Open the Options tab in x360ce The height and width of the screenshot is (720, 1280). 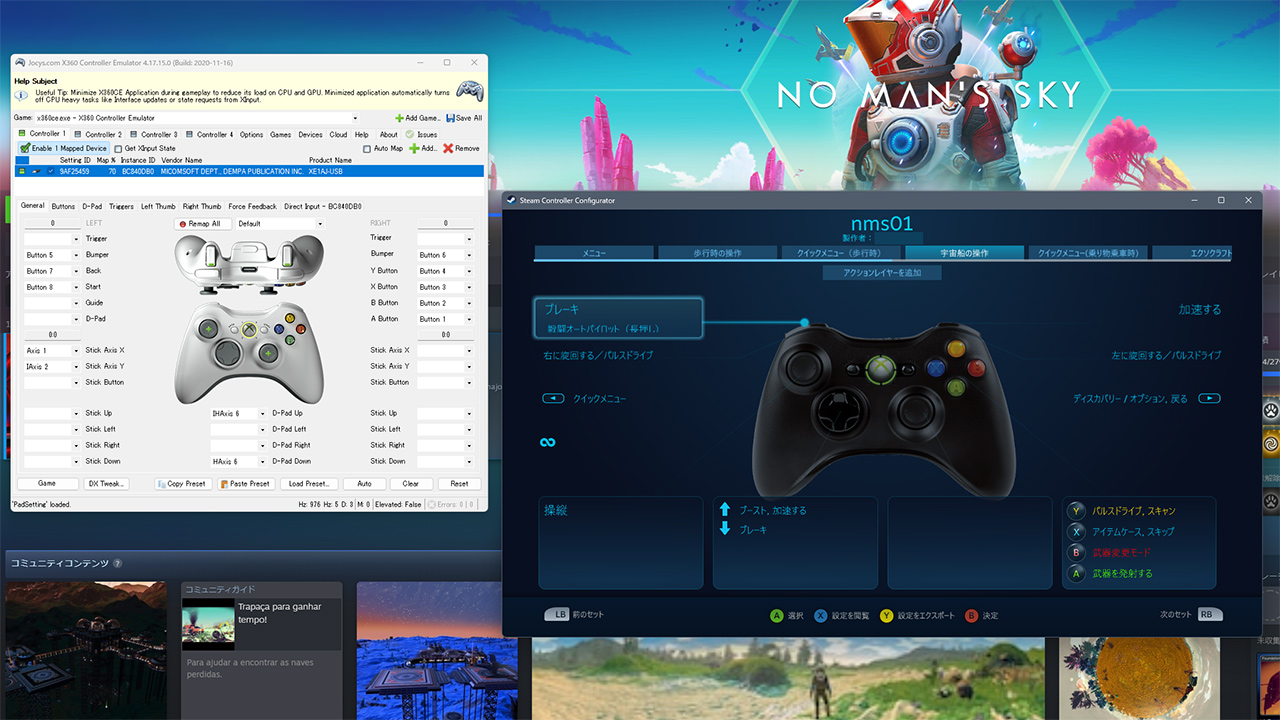(251, 134)
